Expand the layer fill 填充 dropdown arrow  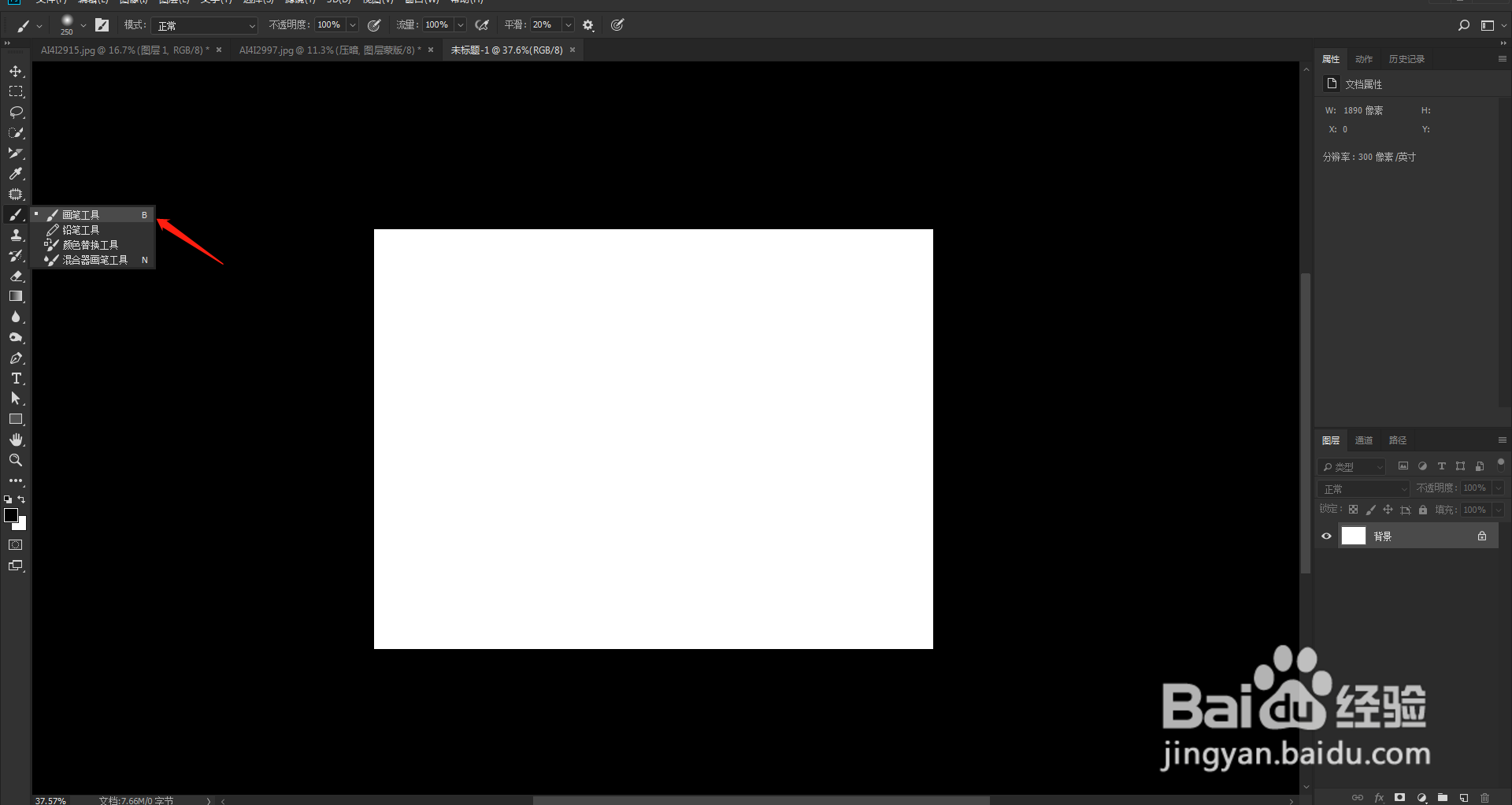1499,510
